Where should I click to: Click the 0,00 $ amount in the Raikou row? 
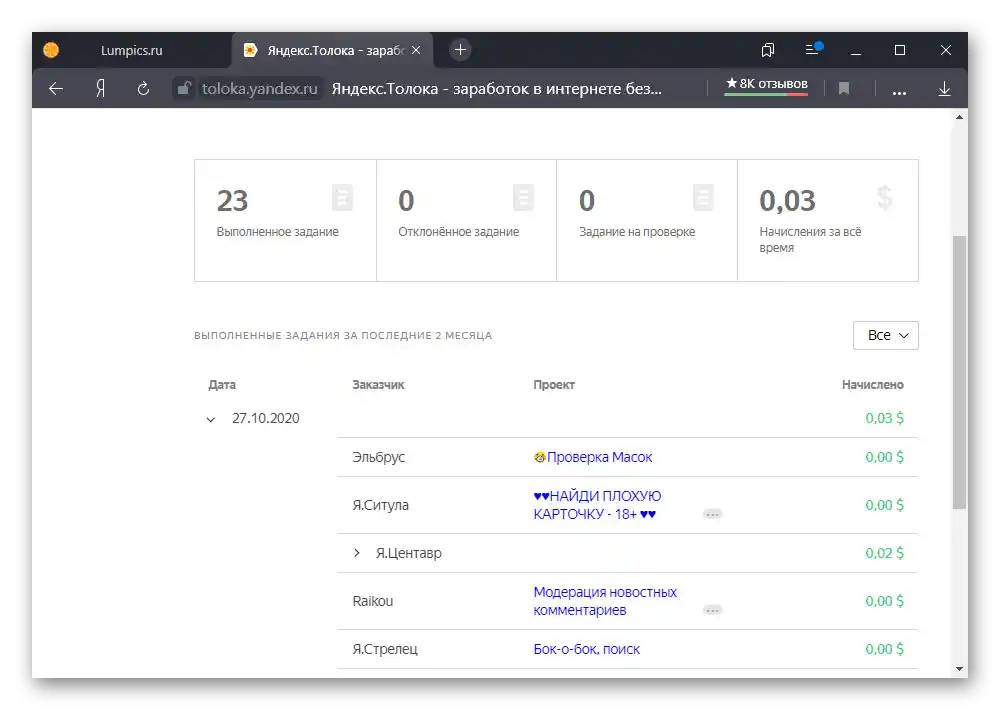coord(885,602)
